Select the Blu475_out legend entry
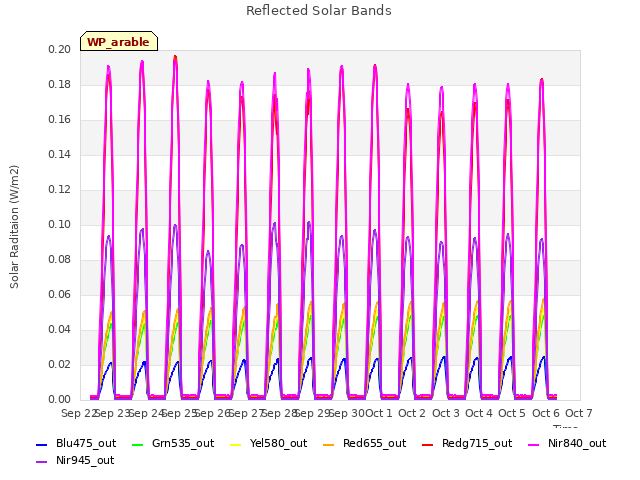The image size is (640, 480). pyautogui.click(x=76, y=443)
